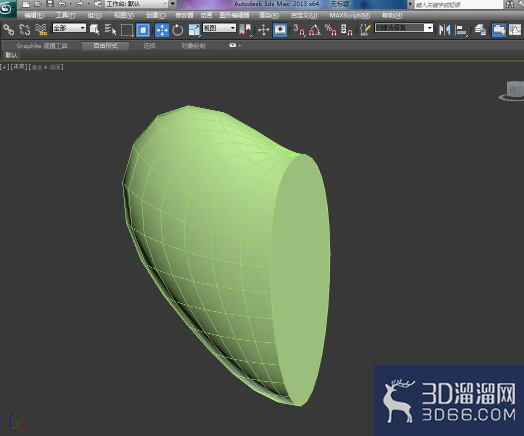Open the Tools (工具) menu

click(x=65, y=15)
